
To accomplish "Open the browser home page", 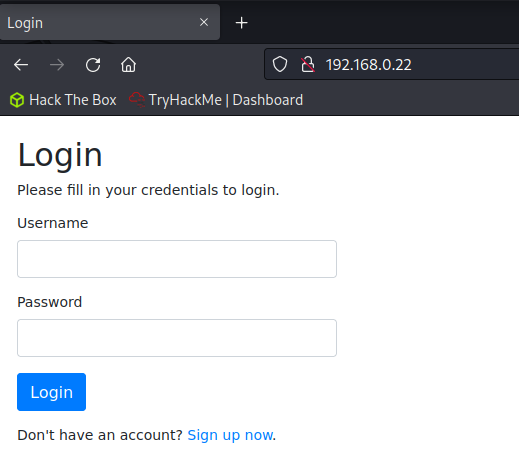I will (x=128, y=65).
